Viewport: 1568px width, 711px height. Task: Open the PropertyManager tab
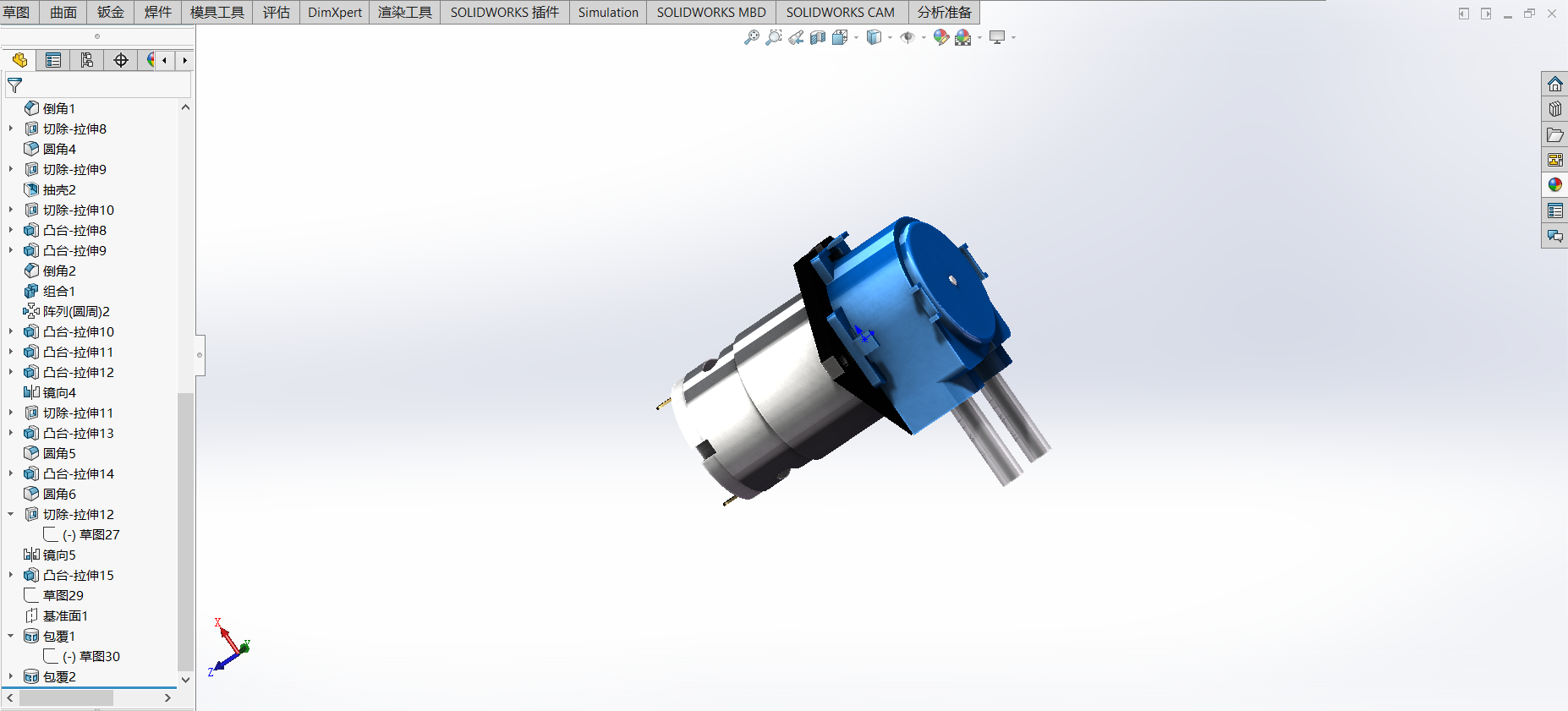click(x=53, y=60)
